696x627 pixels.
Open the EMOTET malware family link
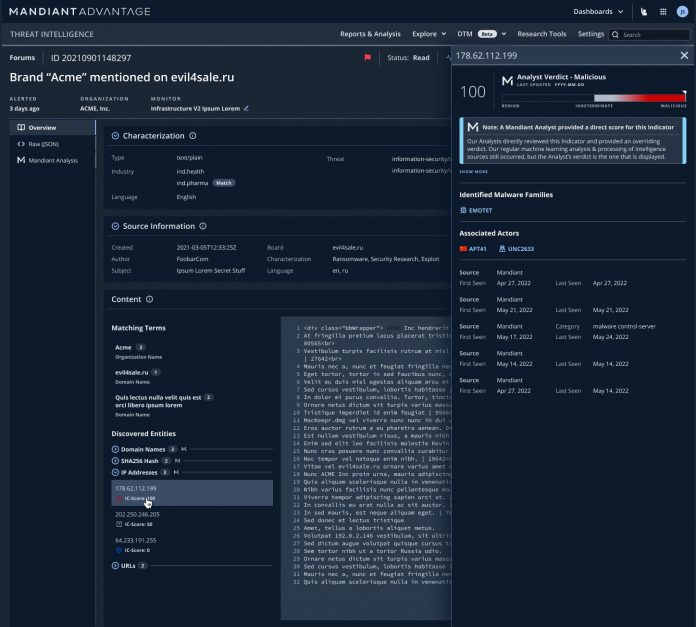(x=480, y=210)
